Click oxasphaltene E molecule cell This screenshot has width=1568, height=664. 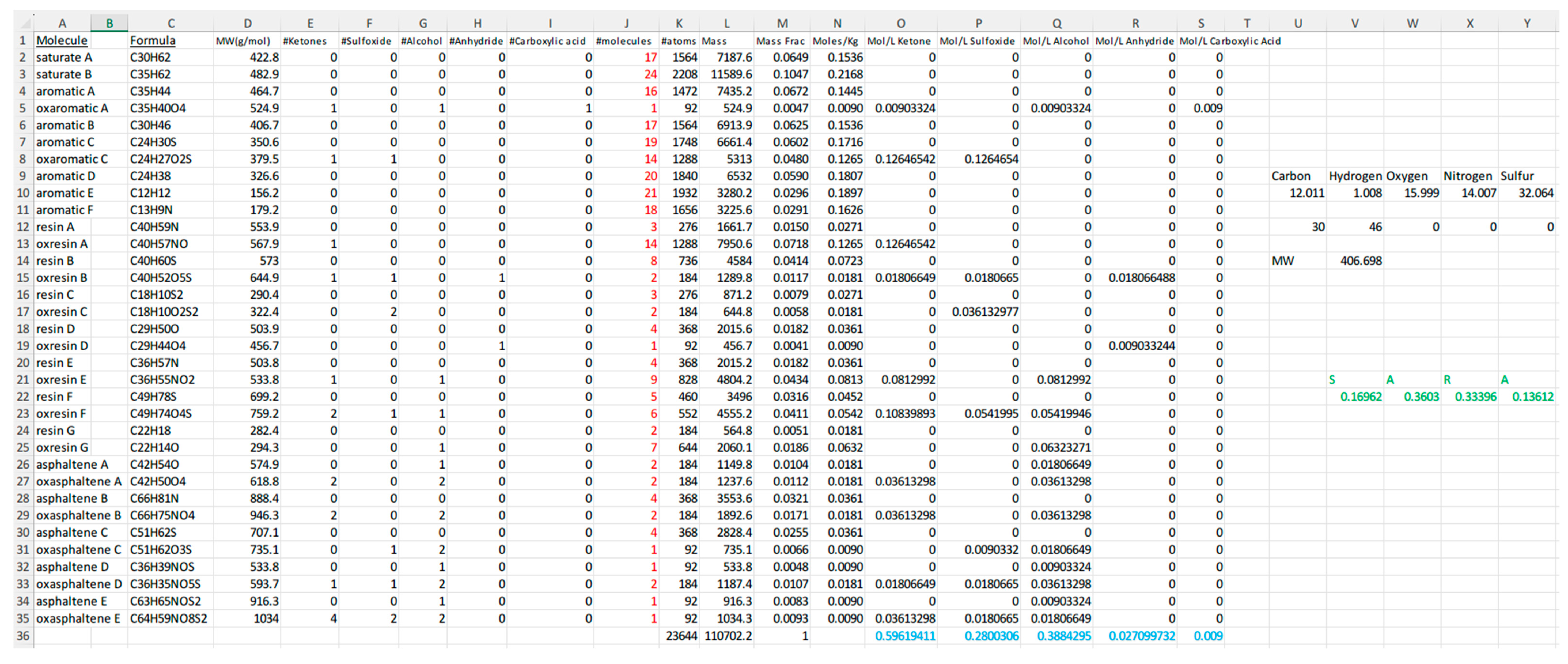tap(78, 619)
